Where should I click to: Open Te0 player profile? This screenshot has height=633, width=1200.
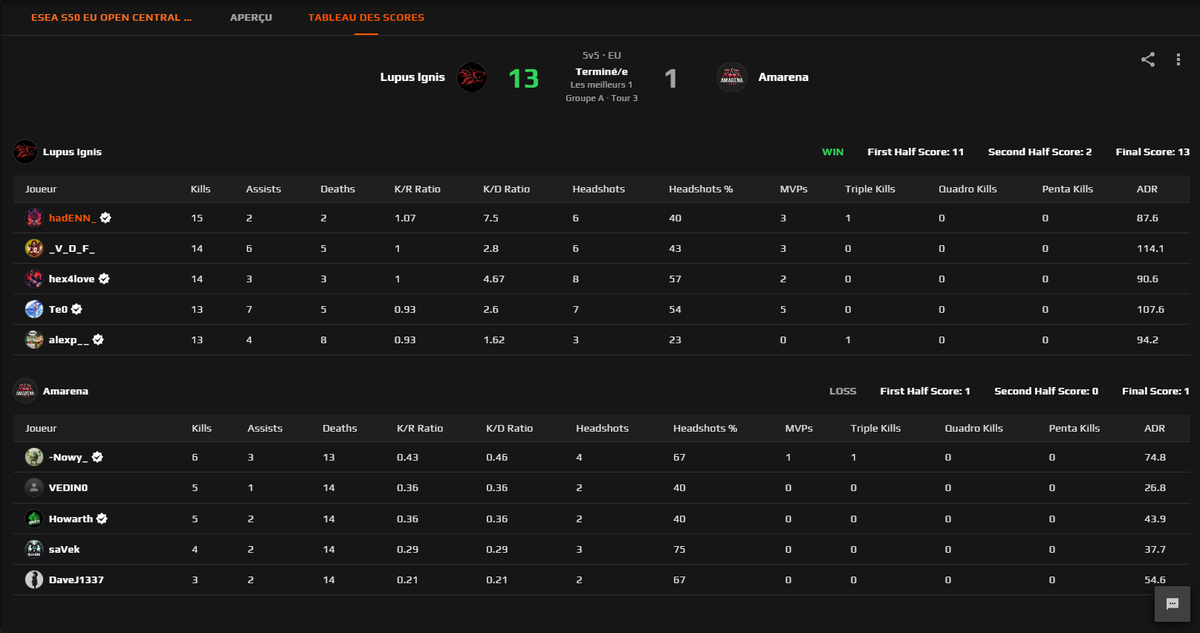[58, 310]
